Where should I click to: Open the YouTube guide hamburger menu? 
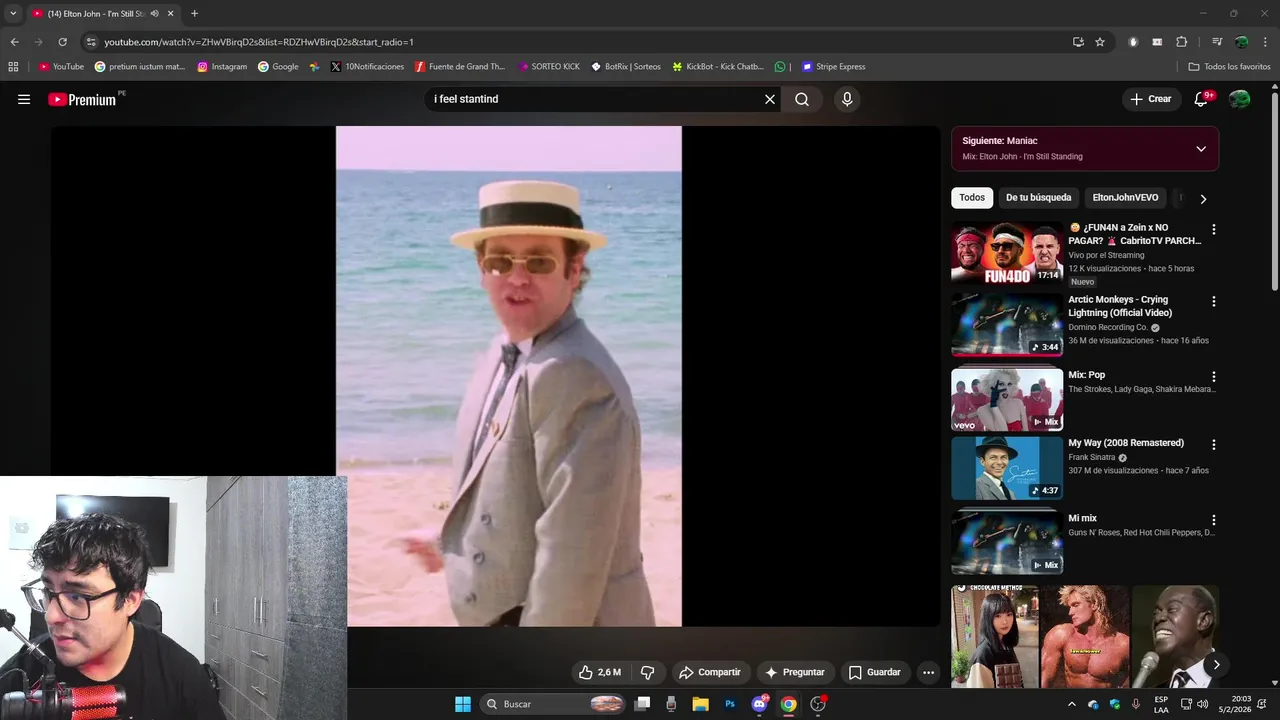coord(24,99)
